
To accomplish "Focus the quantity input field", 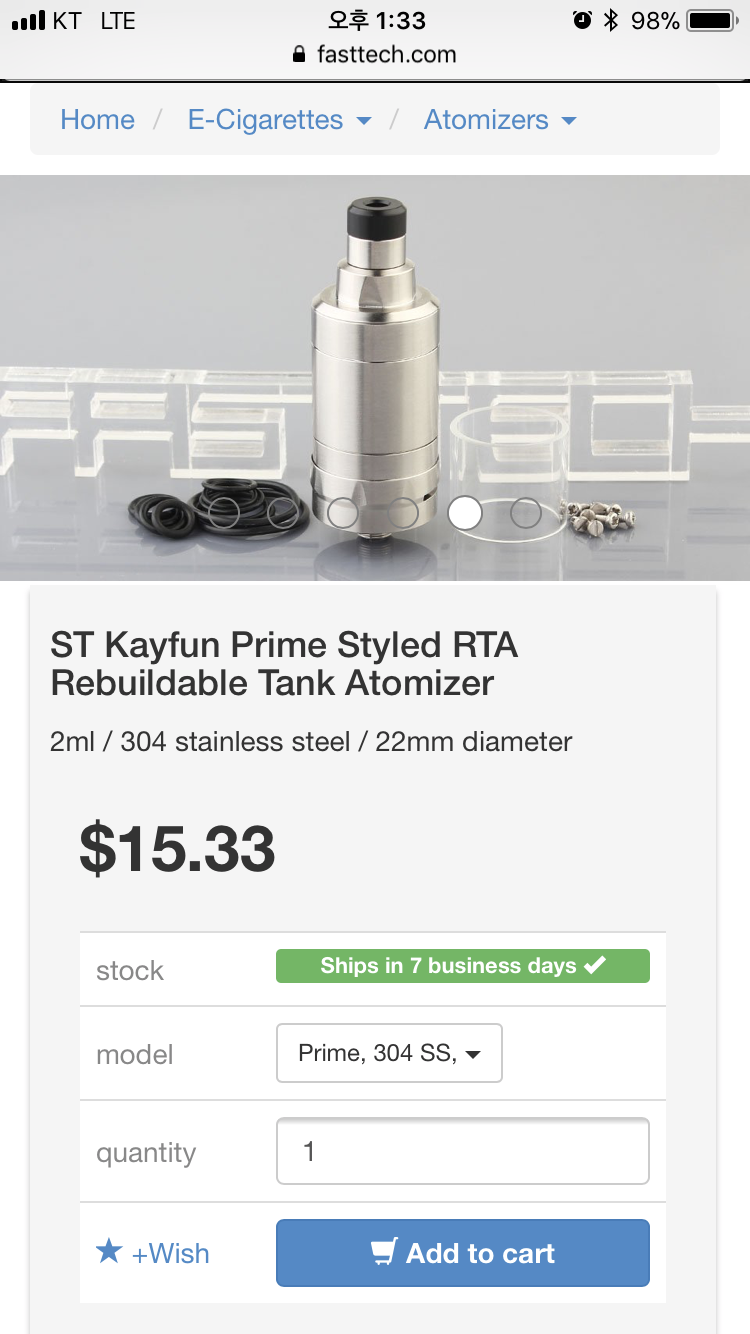I will (x=462, y=1151).
